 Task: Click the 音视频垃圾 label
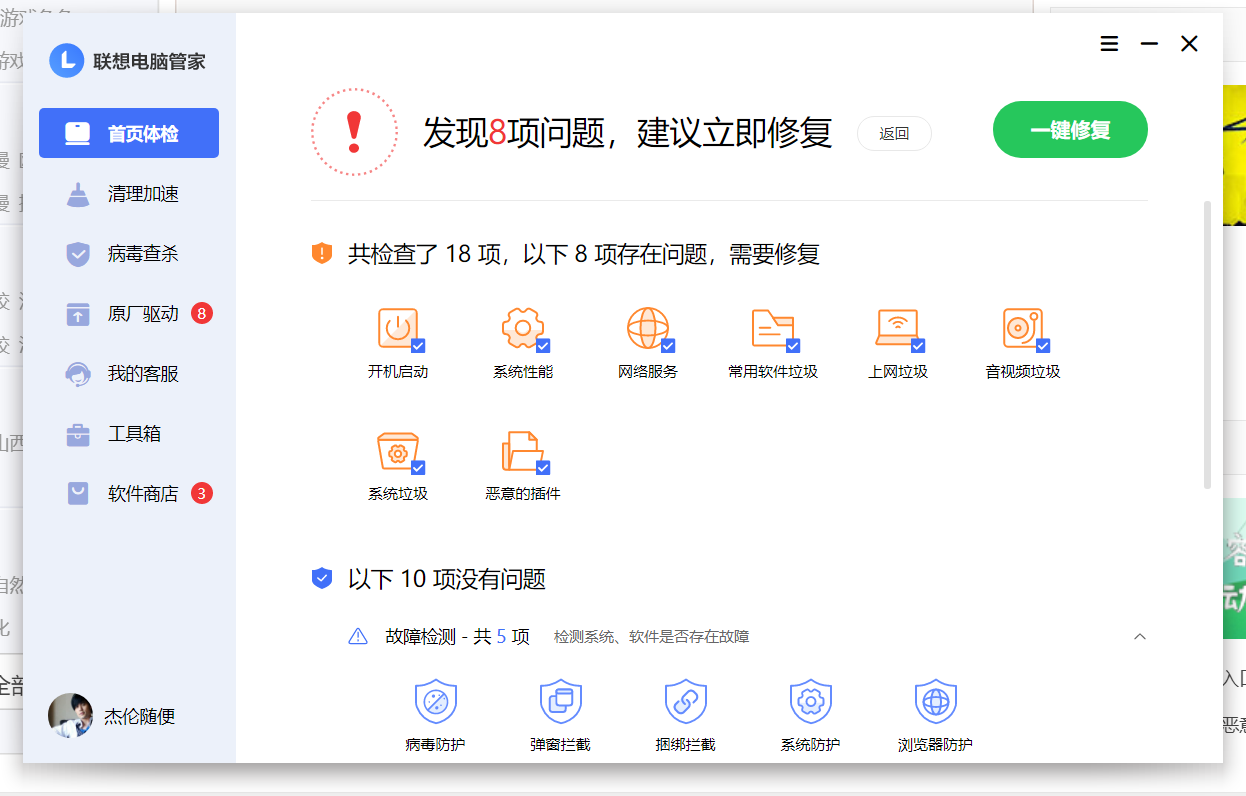pyautogui.click(x=1023, y=372)
